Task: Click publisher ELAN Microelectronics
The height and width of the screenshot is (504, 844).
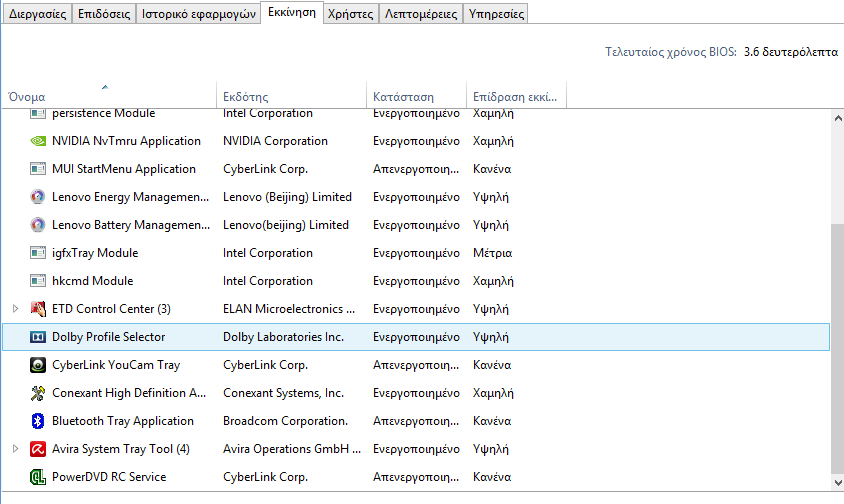Action: 289,309
